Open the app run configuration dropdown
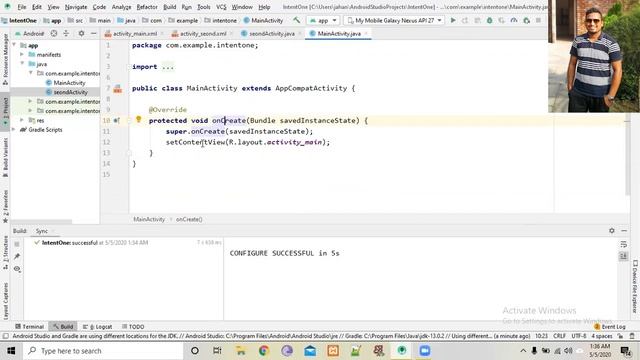The image size is (640, 360). pyautogui.click(x=323, y=20)
